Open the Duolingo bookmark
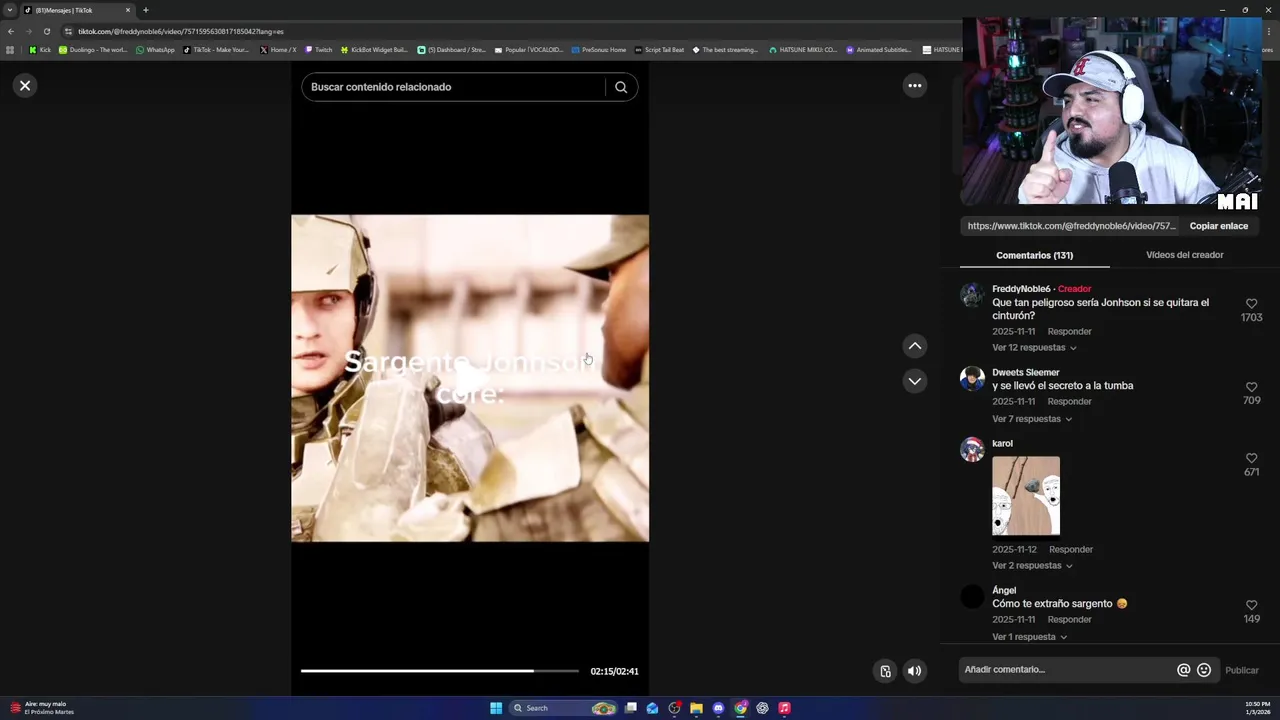The width and height of the screenshot is (1280, 720). [x=92, y=50]
